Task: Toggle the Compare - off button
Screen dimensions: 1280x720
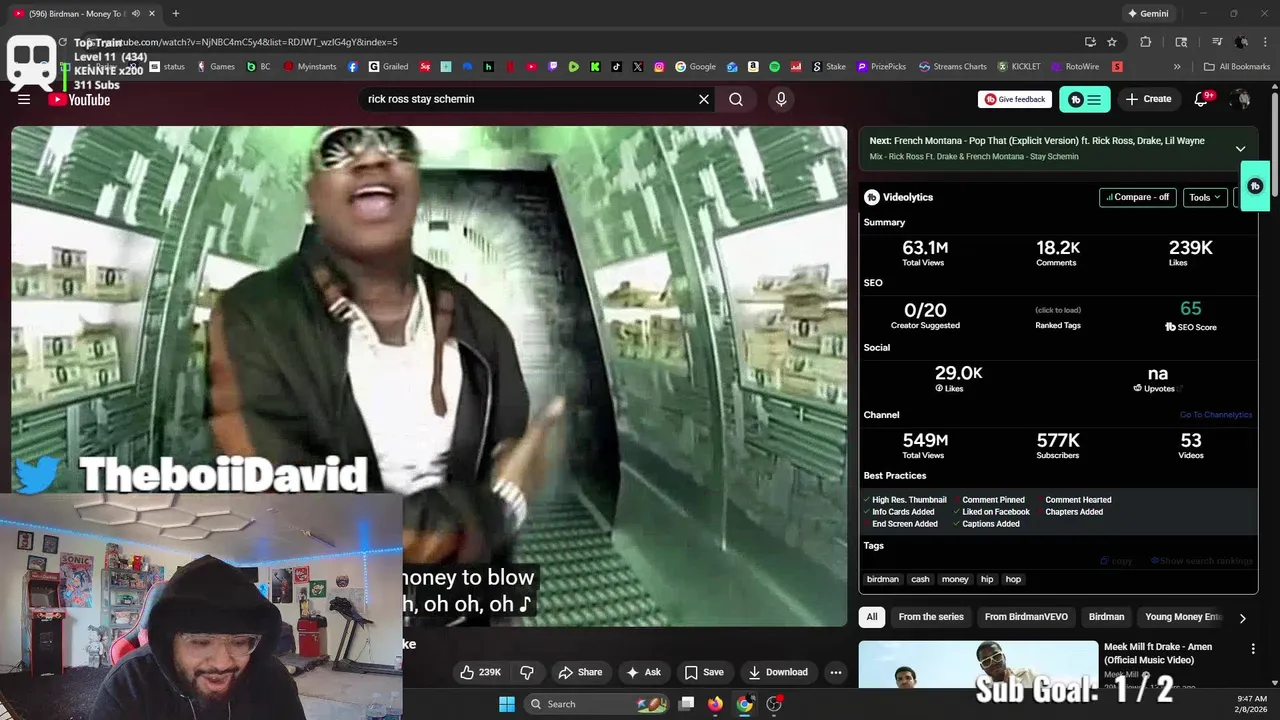Action: tap(1137, 197)
